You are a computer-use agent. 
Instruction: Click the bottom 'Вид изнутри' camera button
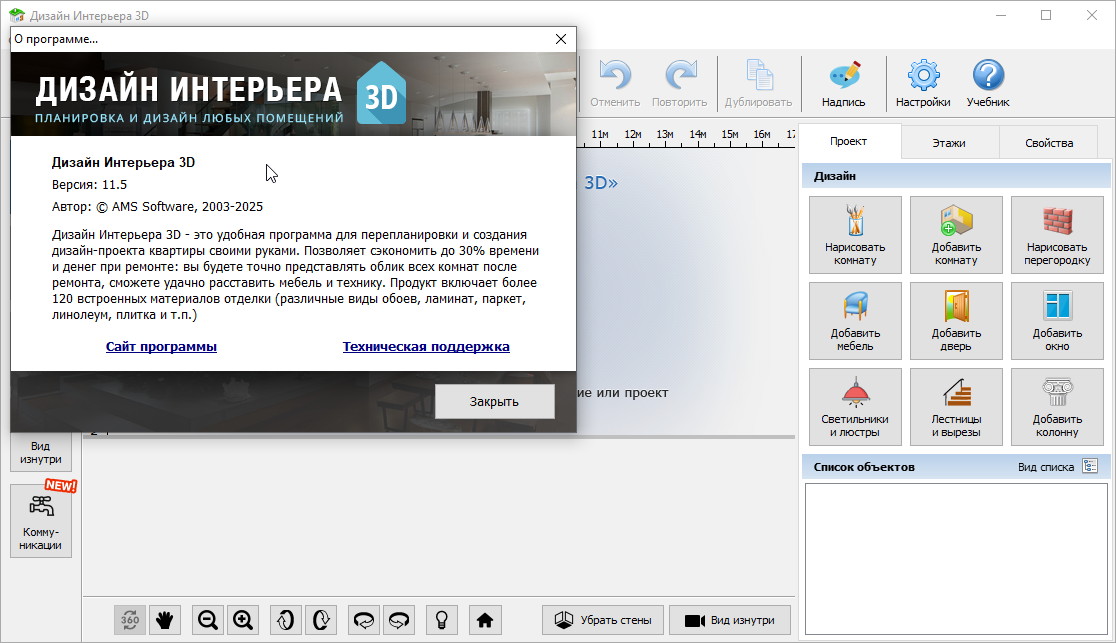[730, 620]
